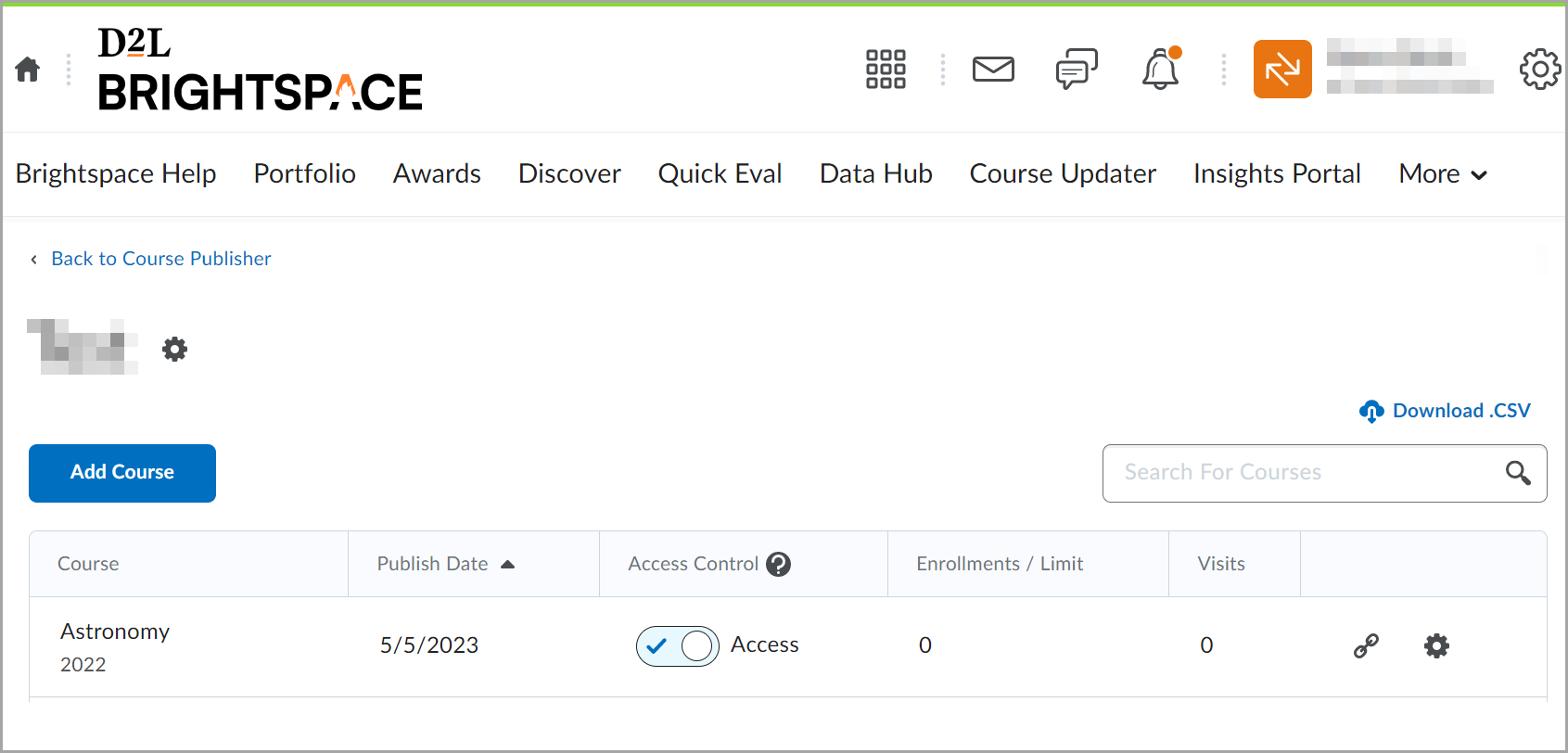Open subscription alerts chat icon
Screen dimensions: 1568x753
(x=1077, y=70)
